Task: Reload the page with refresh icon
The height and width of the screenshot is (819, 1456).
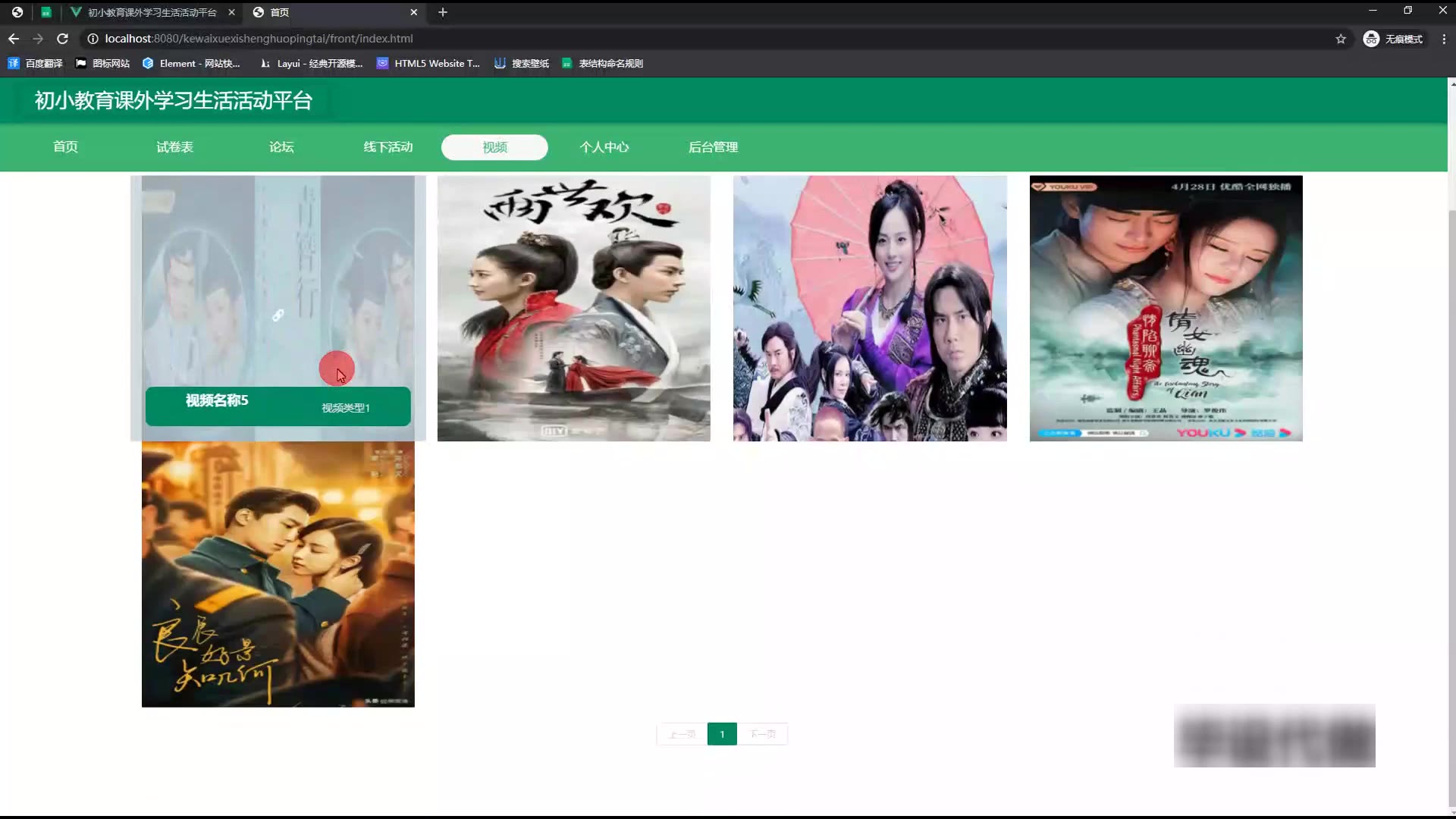Action: (x=63, y=39)
